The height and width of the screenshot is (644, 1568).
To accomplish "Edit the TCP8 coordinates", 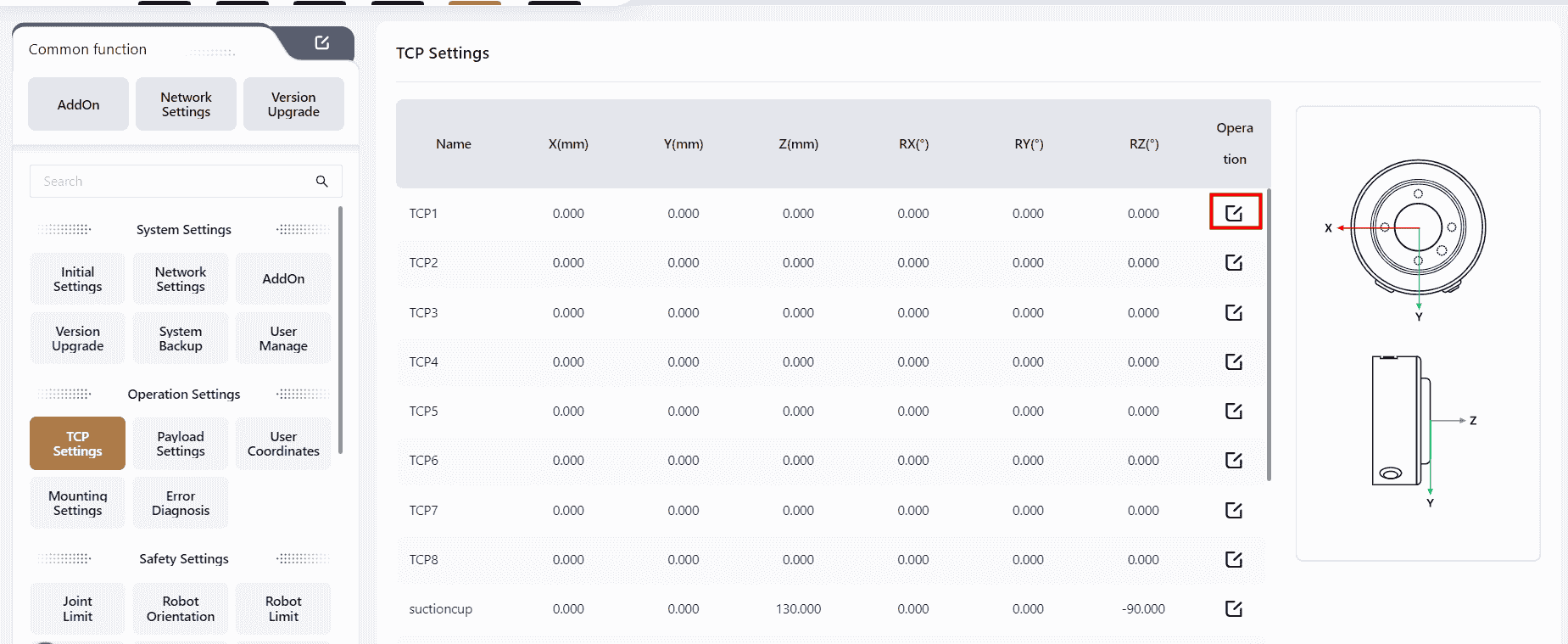I will point(1234,560).
